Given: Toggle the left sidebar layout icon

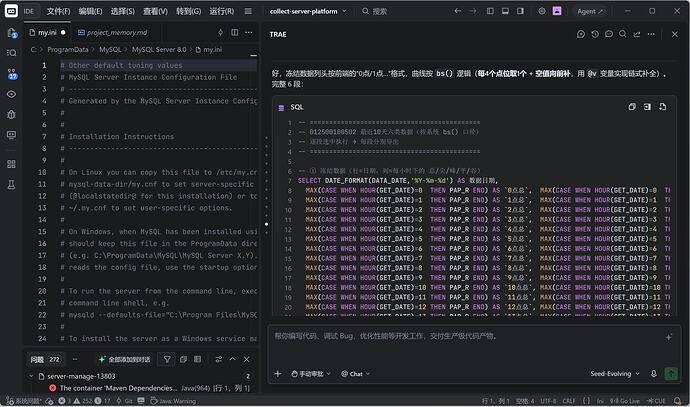Looking at the screenshot, I should 490,11.
